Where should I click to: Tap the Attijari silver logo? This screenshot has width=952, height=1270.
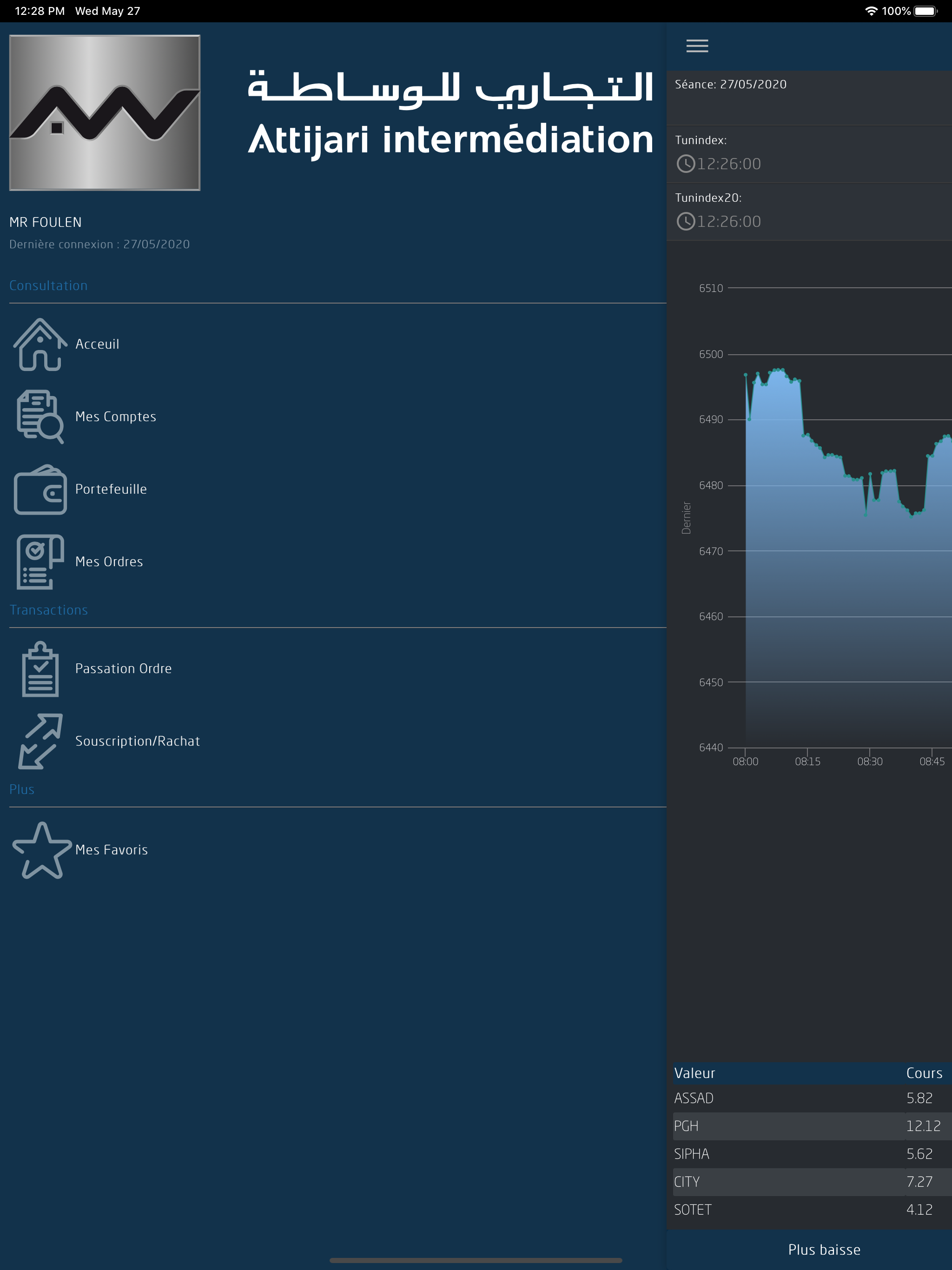105,112
